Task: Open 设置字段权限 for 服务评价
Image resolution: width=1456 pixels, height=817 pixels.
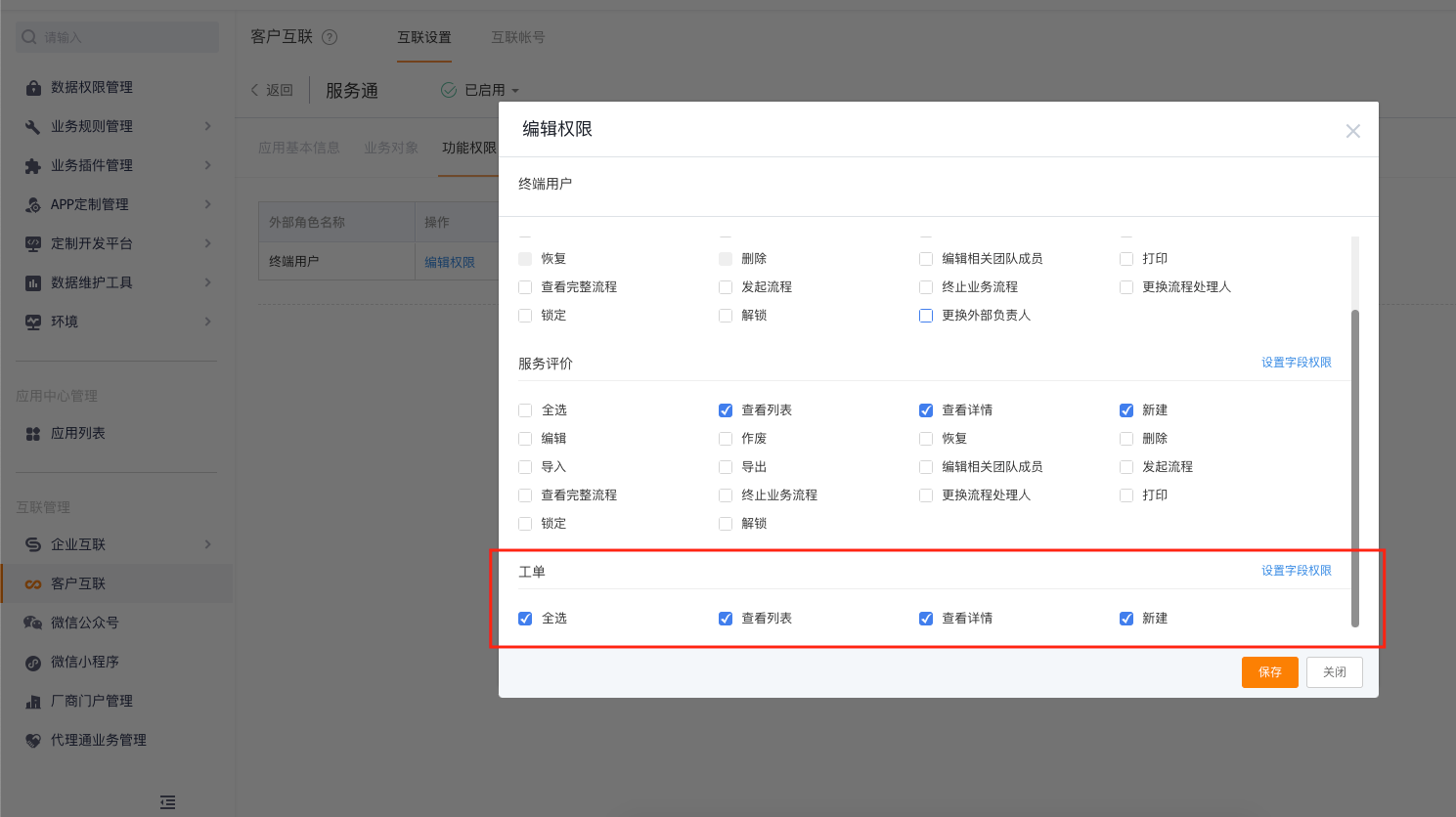Action: [x=1297, y=363]
